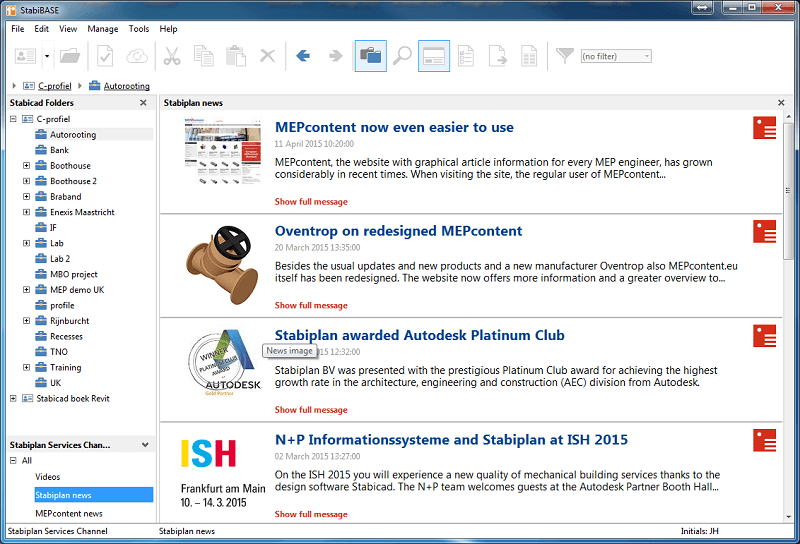Click the document list toolbar icon
Image resolution: width=800 pixels, height=544 pixels.
(x=466, y=56)
